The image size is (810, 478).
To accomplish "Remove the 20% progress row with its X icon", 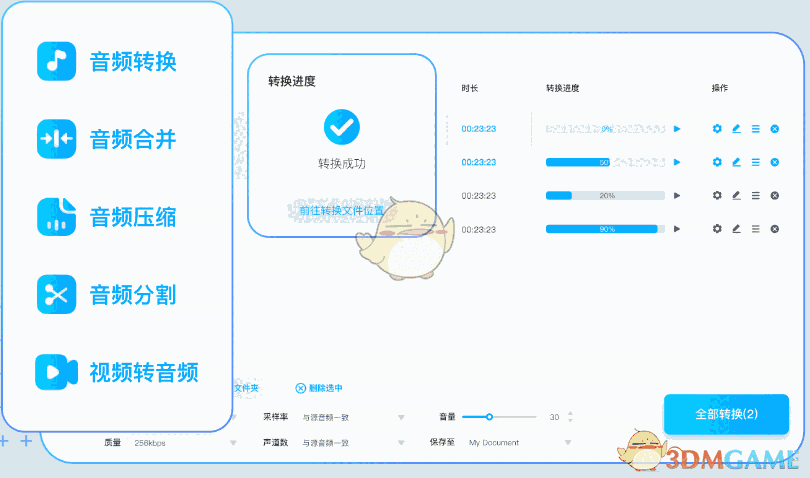I will pyautogui.click(x=775, y=195).
